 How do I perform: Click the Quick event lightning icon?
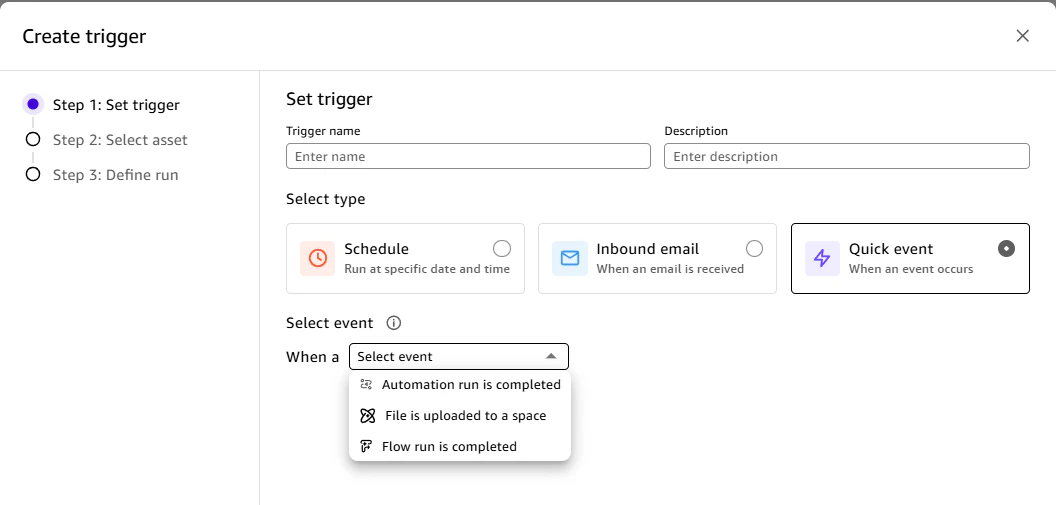(x=822, y=259)
